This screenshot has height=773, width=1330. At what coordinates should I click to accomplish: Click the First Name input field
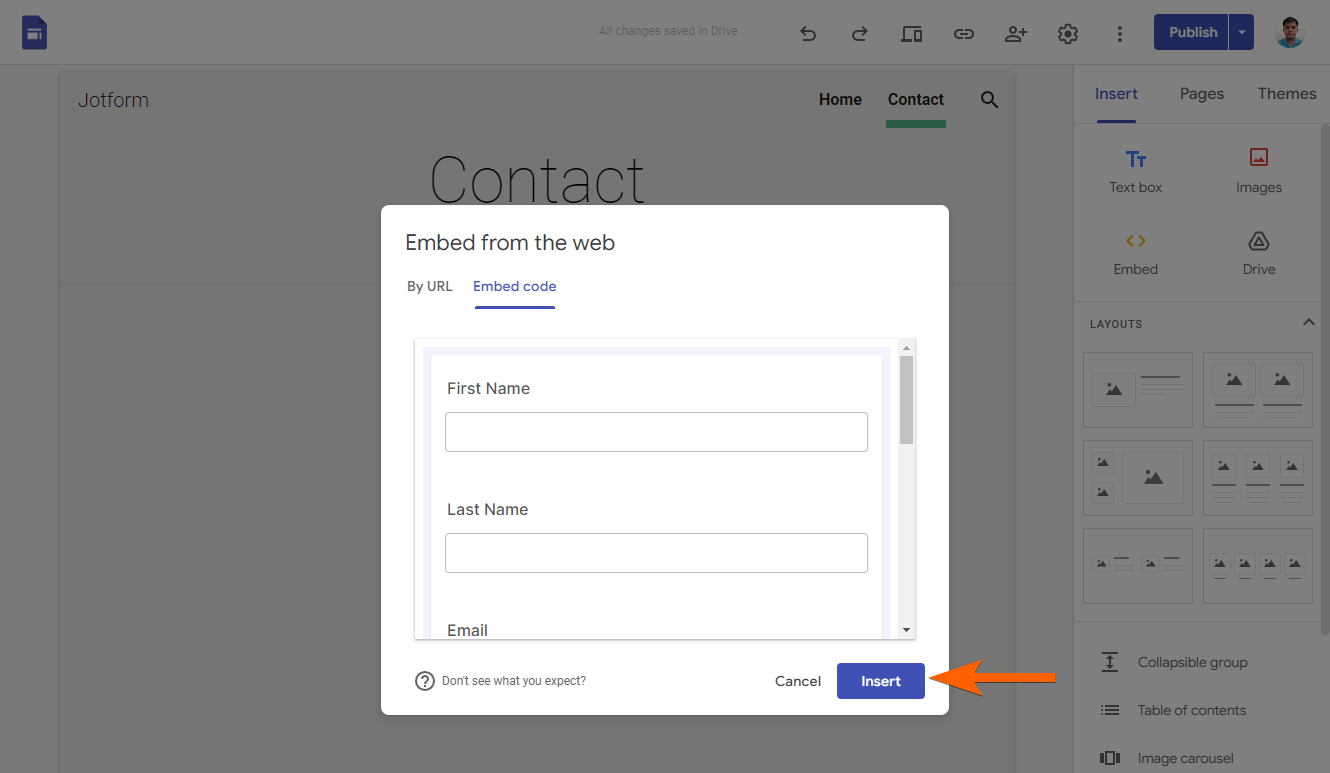[656, 432]
